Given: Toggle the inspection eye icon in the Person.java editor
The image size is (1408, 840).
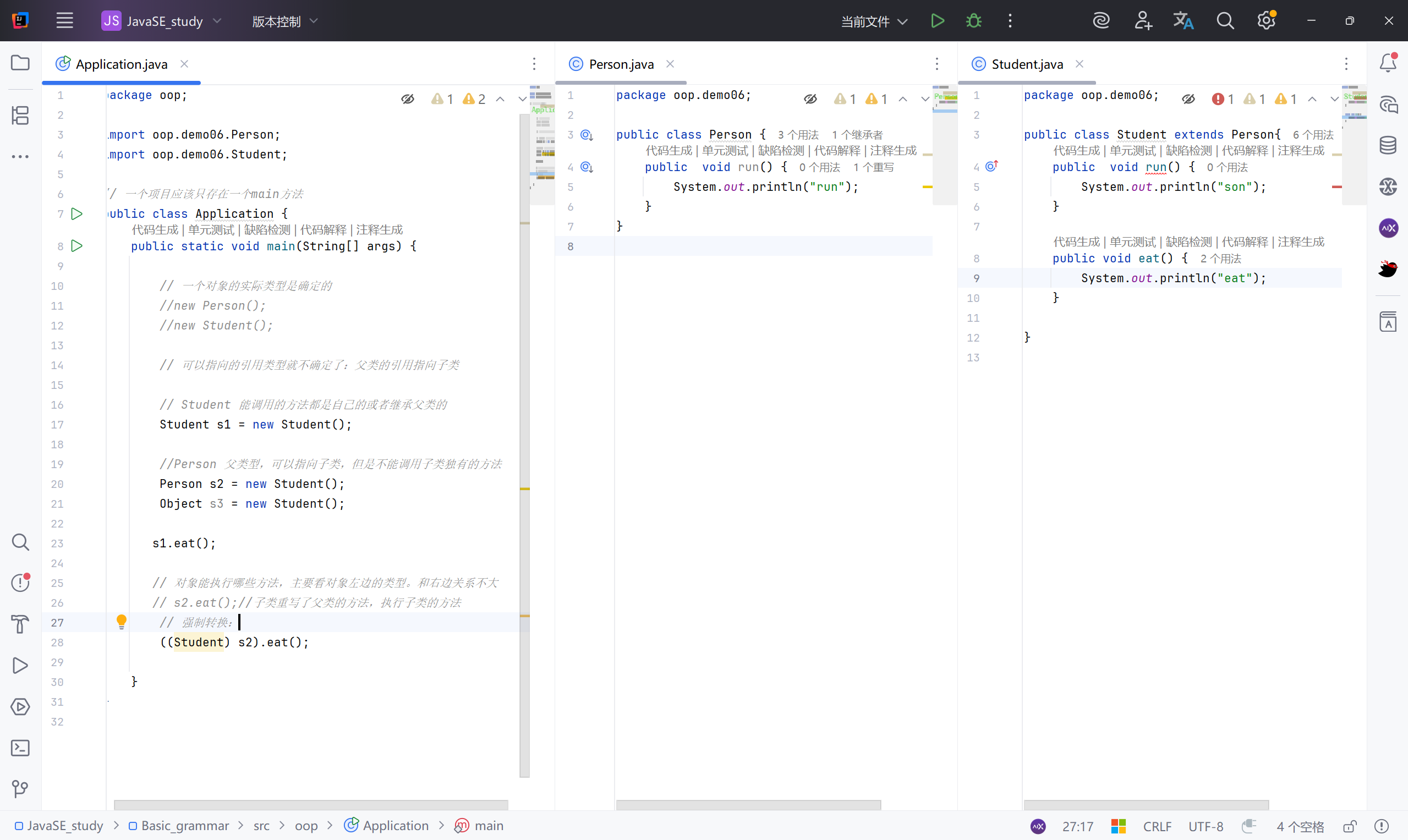Looking at the screenshot, I should pyautogui.click(x=810, y=99).
